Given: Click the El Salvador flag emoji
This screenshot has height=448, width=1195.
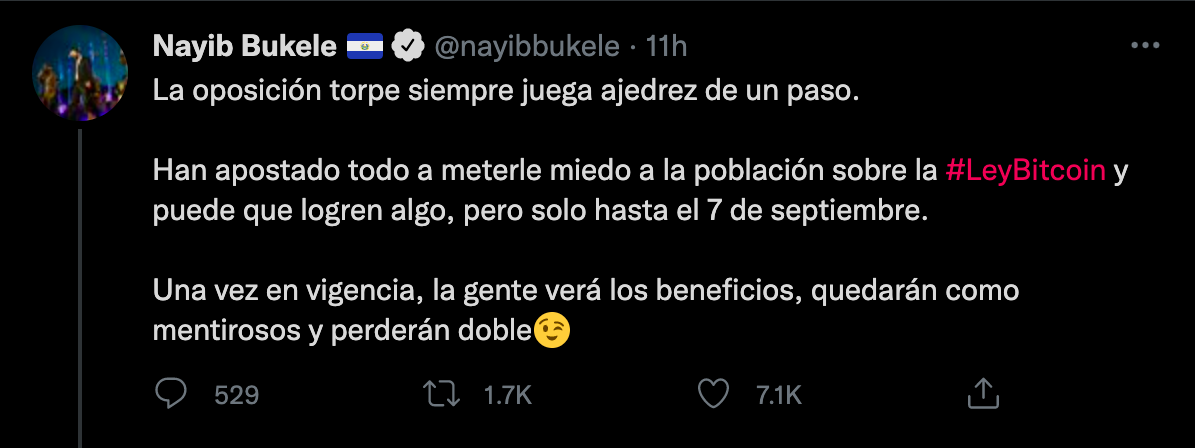Looking at the screenshot, I should 364,46.
